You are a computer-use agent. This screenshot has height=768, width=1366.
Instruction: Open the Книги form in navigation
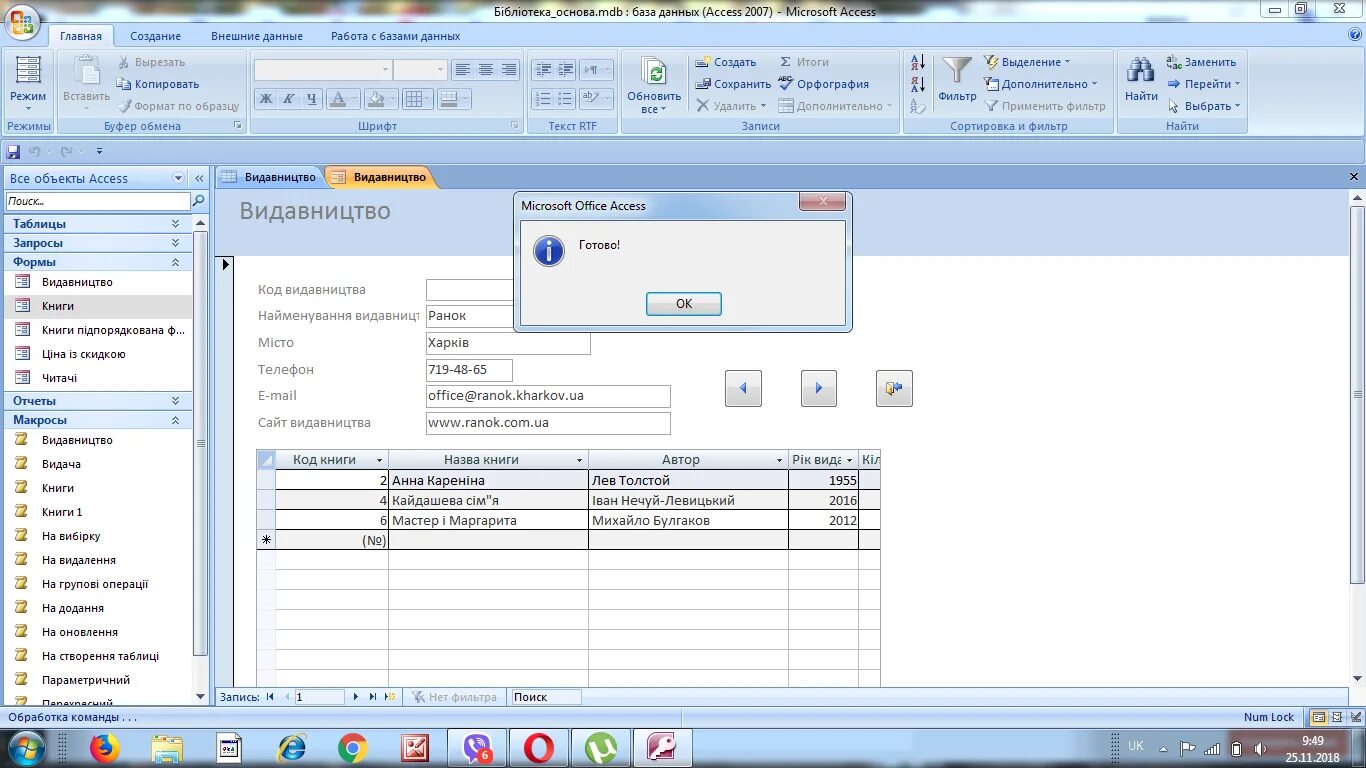pos(98,306)
